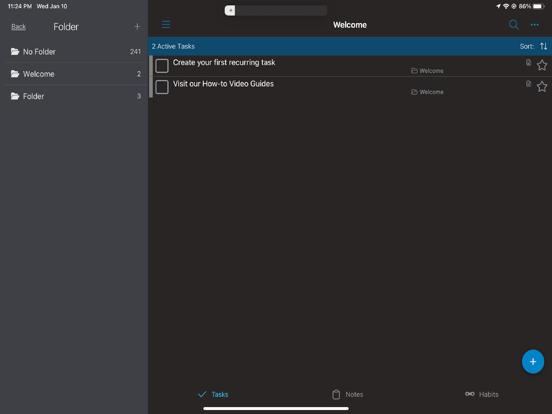Toggle the sort direction arrows
The height and width of the screenshot is (414, 552).
coord(544,46)
